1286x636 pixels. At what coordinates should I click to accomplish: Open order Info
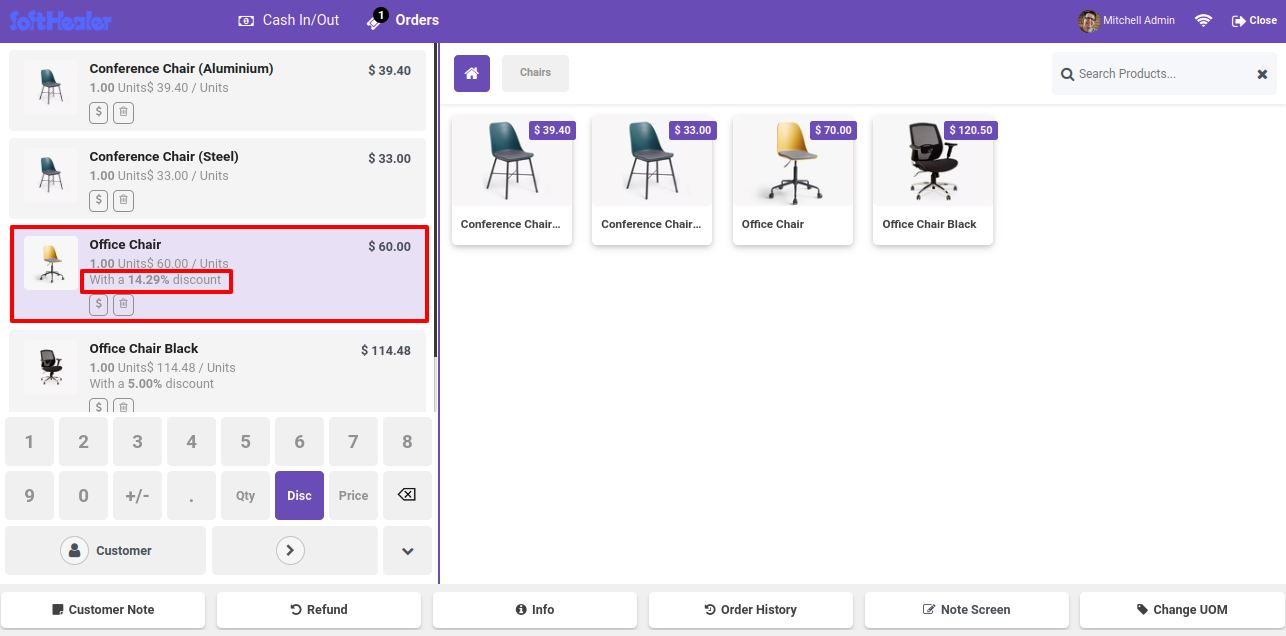pyautogui.click(x=535, y=610)
